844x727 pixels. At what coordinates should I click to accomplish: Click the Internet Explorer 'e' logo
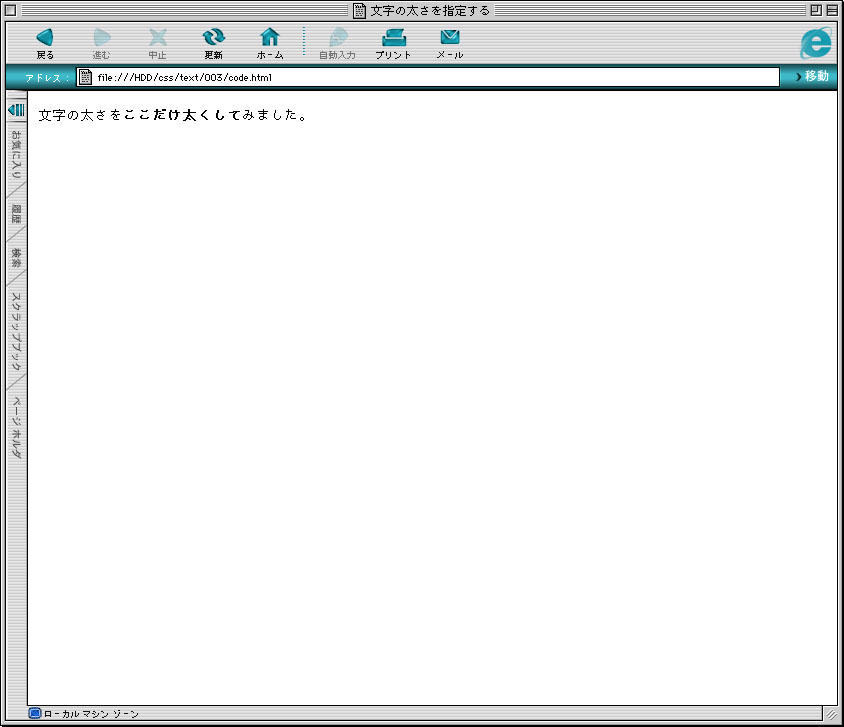(x=816, y=42)
